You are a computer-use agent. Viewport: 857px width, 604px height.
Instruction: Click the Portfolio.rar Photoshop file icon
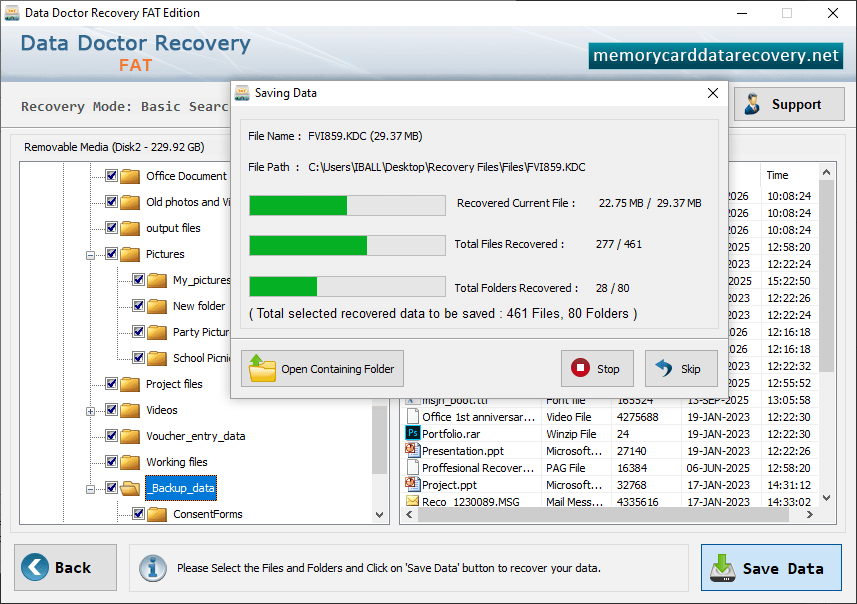pyautogui.click(x=413, y=433)
